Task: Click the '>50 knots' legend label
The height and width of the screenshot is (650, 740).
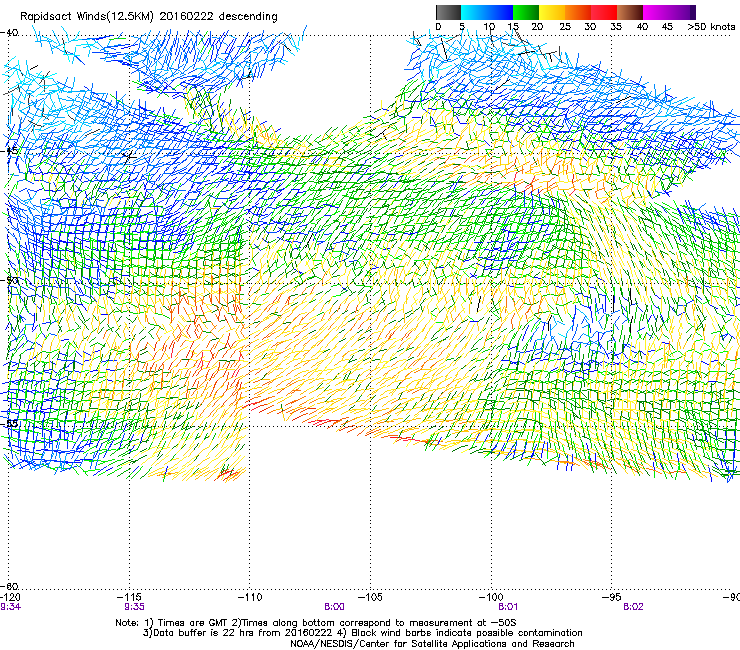Action: 711,27
